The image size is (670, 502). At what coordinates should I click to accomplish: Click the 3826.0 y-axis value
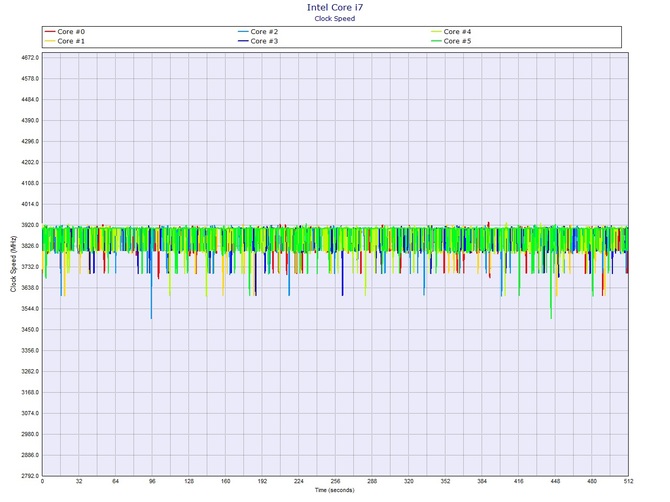(x=30, y=246)
